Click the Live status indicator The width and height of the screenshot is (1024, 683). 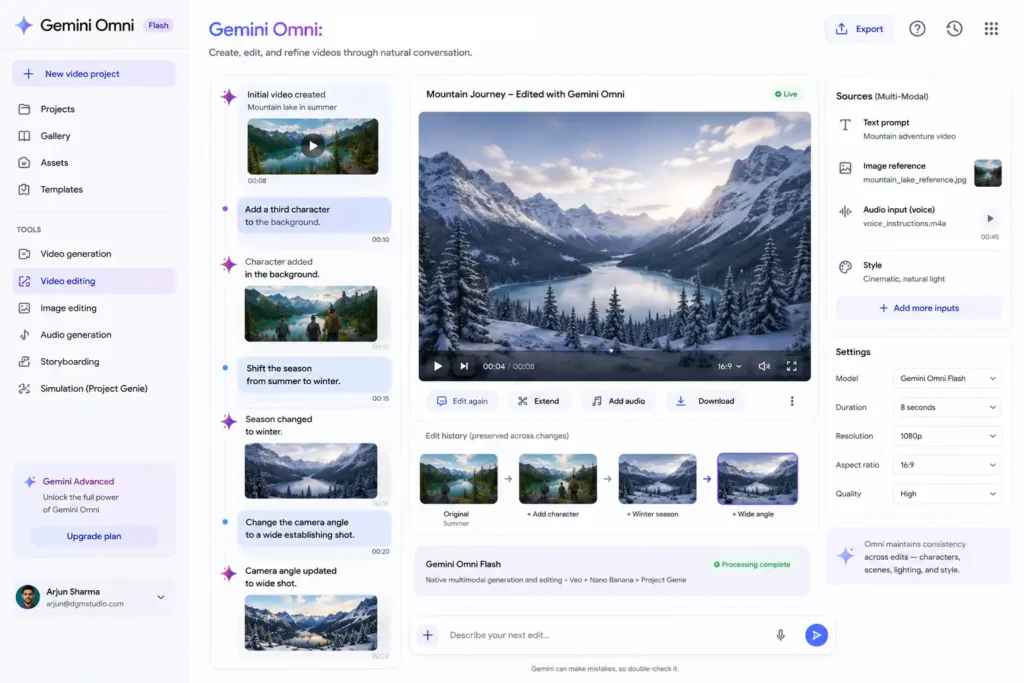[x=786, y=94]
